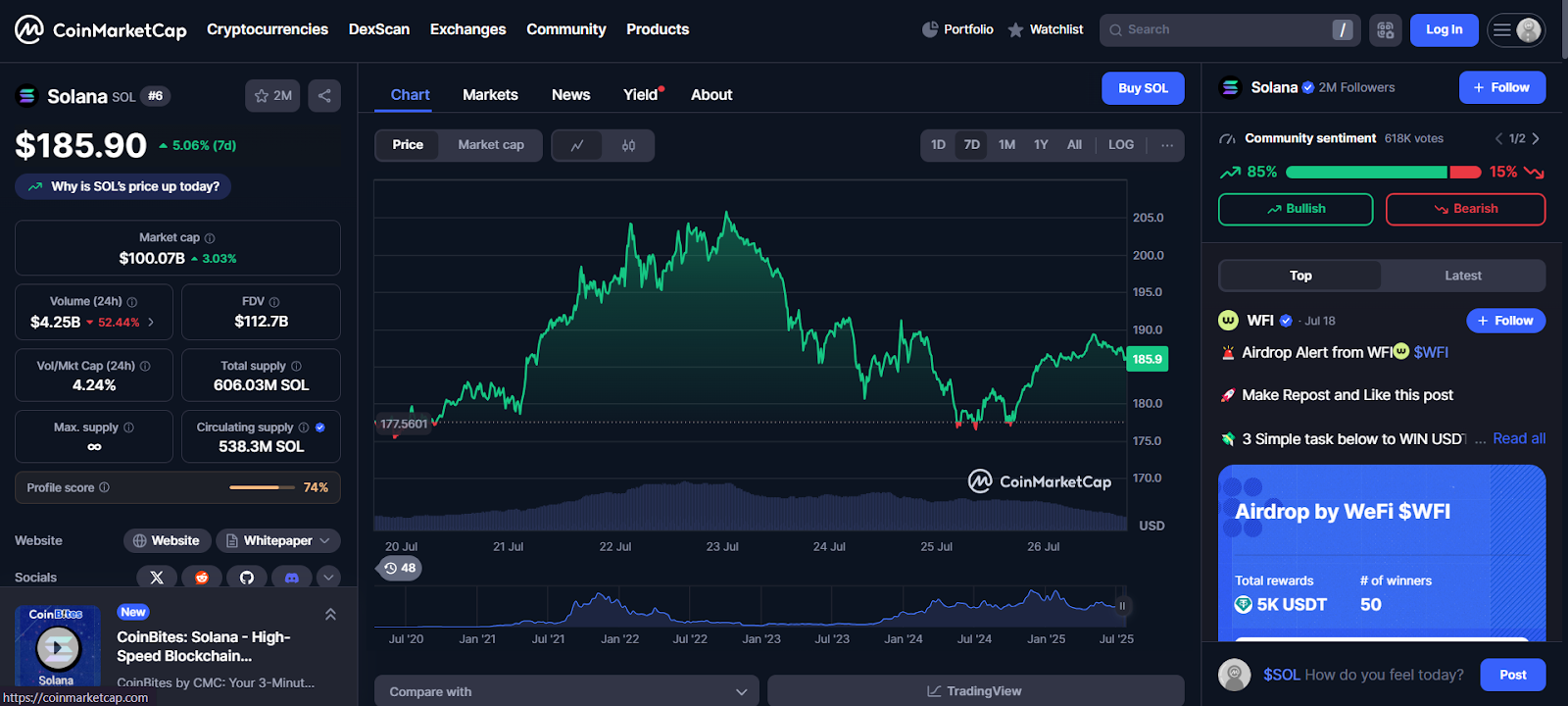Viewport: 1568px width, 706px height.
Task: Click the Profile score progress bar
Action: pyautogui.click(x=262, y=487)
